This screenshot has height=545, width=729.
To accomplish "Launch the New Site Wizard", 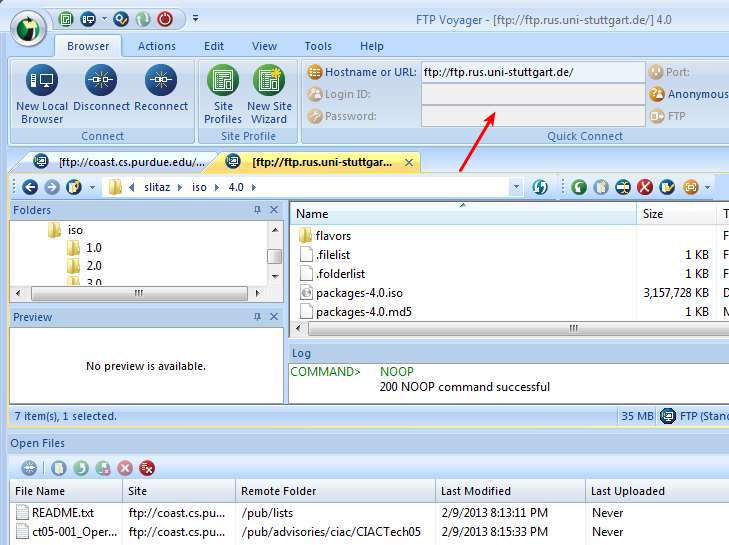I will coord(269,94).
